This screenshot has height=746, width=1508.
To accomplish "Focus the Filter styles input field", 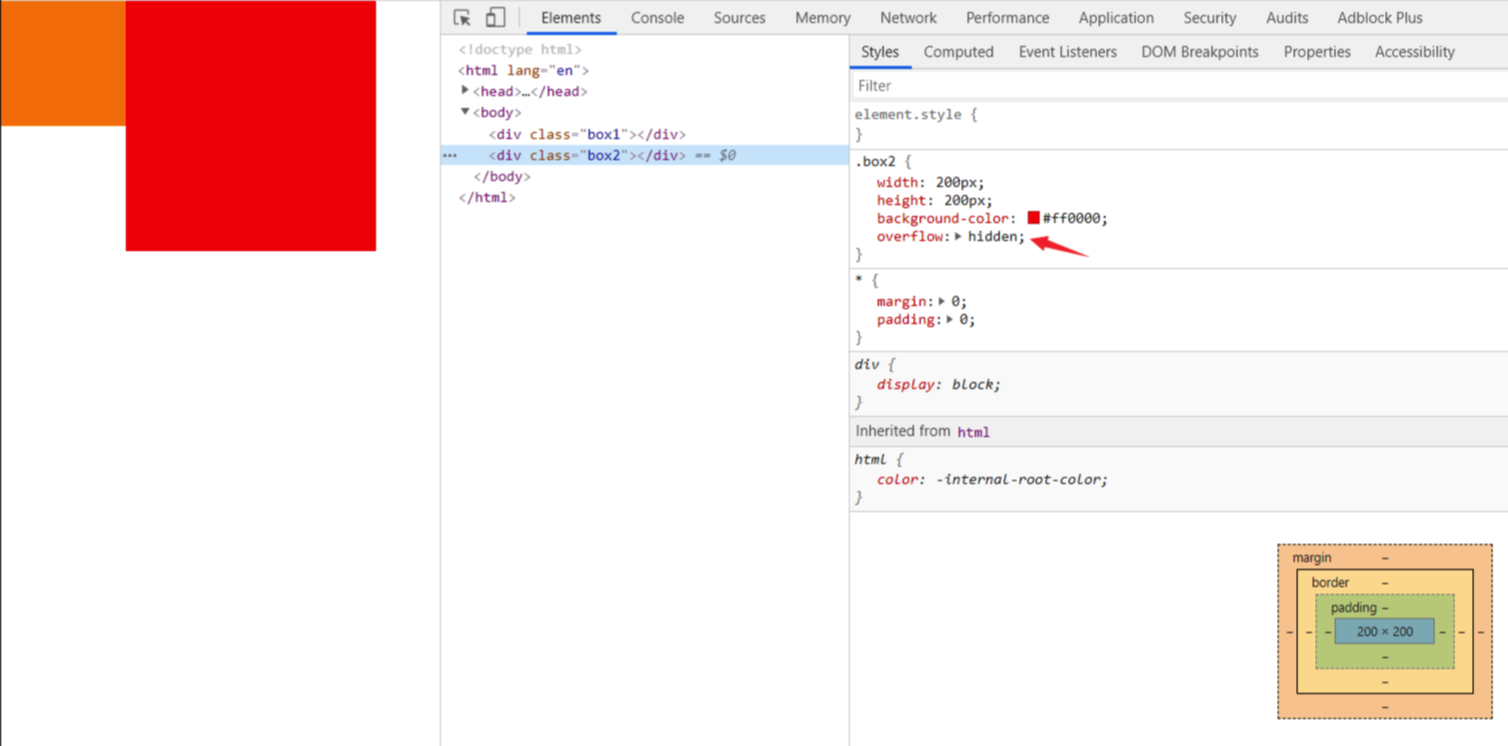I will click(1179, 86).
